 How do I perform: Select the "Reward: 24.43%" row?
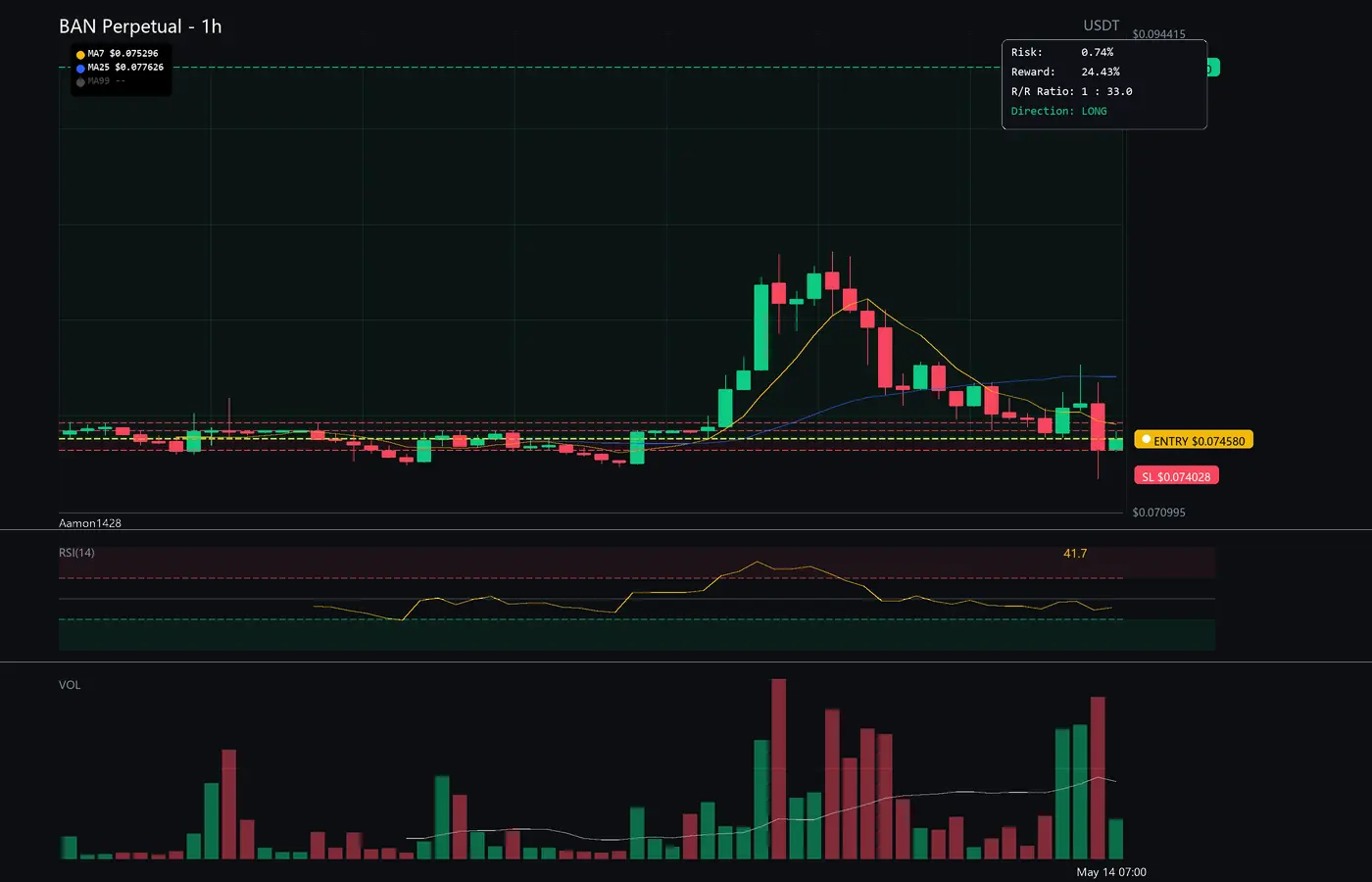(x=1065, y=72)
